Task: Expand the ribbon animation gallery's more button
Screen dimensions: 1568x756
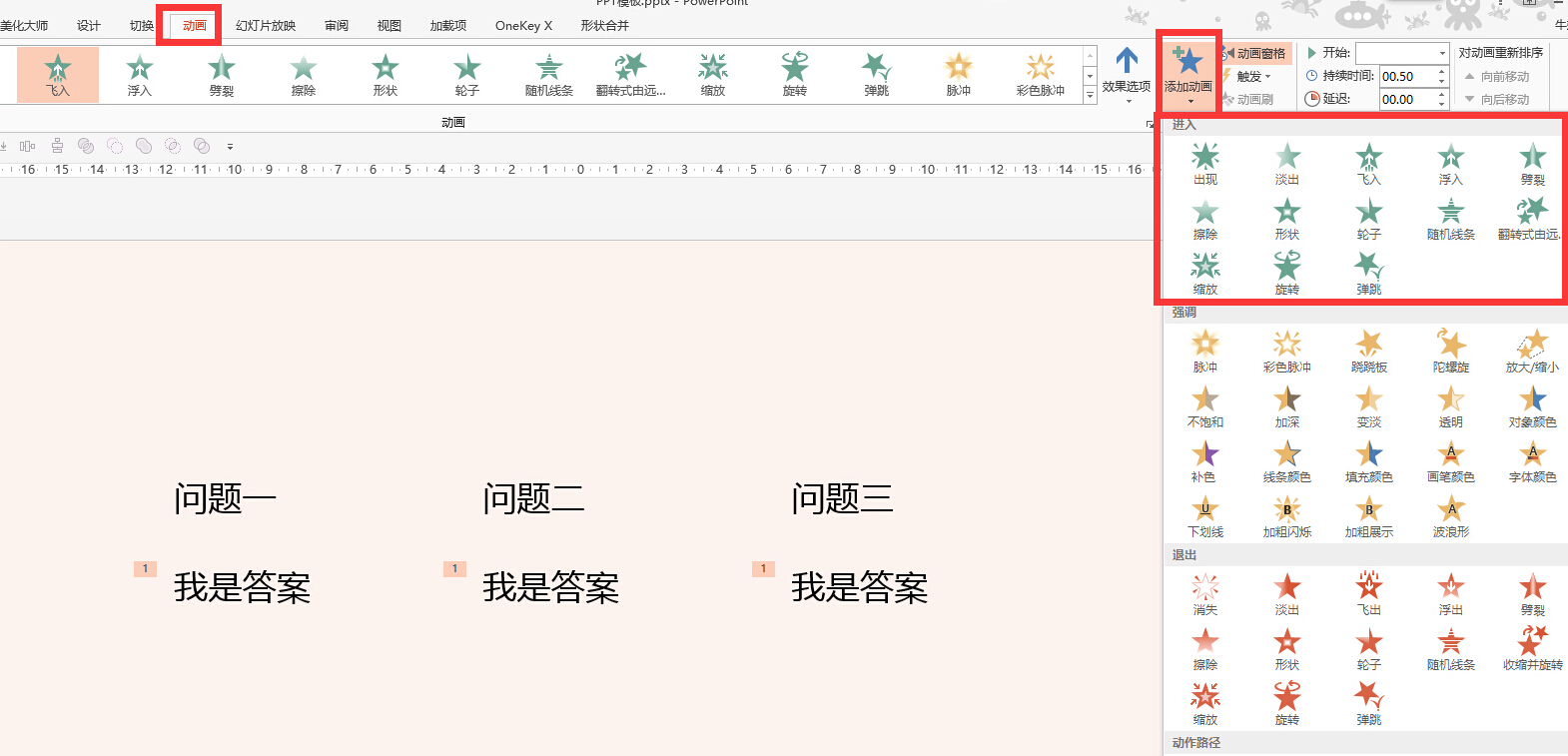Action: [1090, 96]
